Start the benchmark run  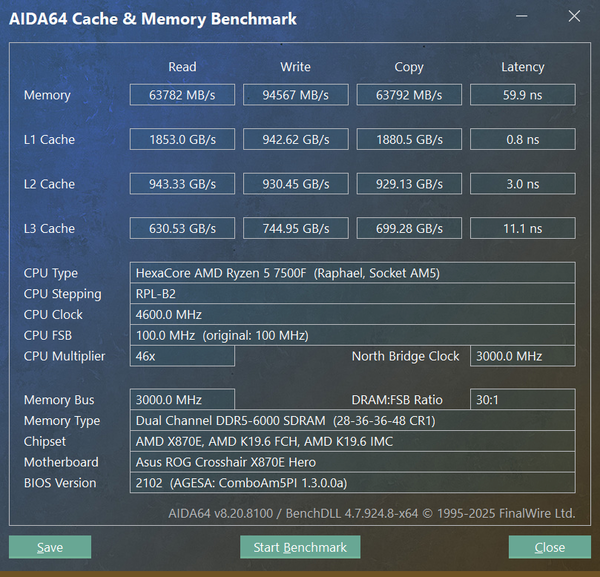pyautogui.click(x=300, y=547)
